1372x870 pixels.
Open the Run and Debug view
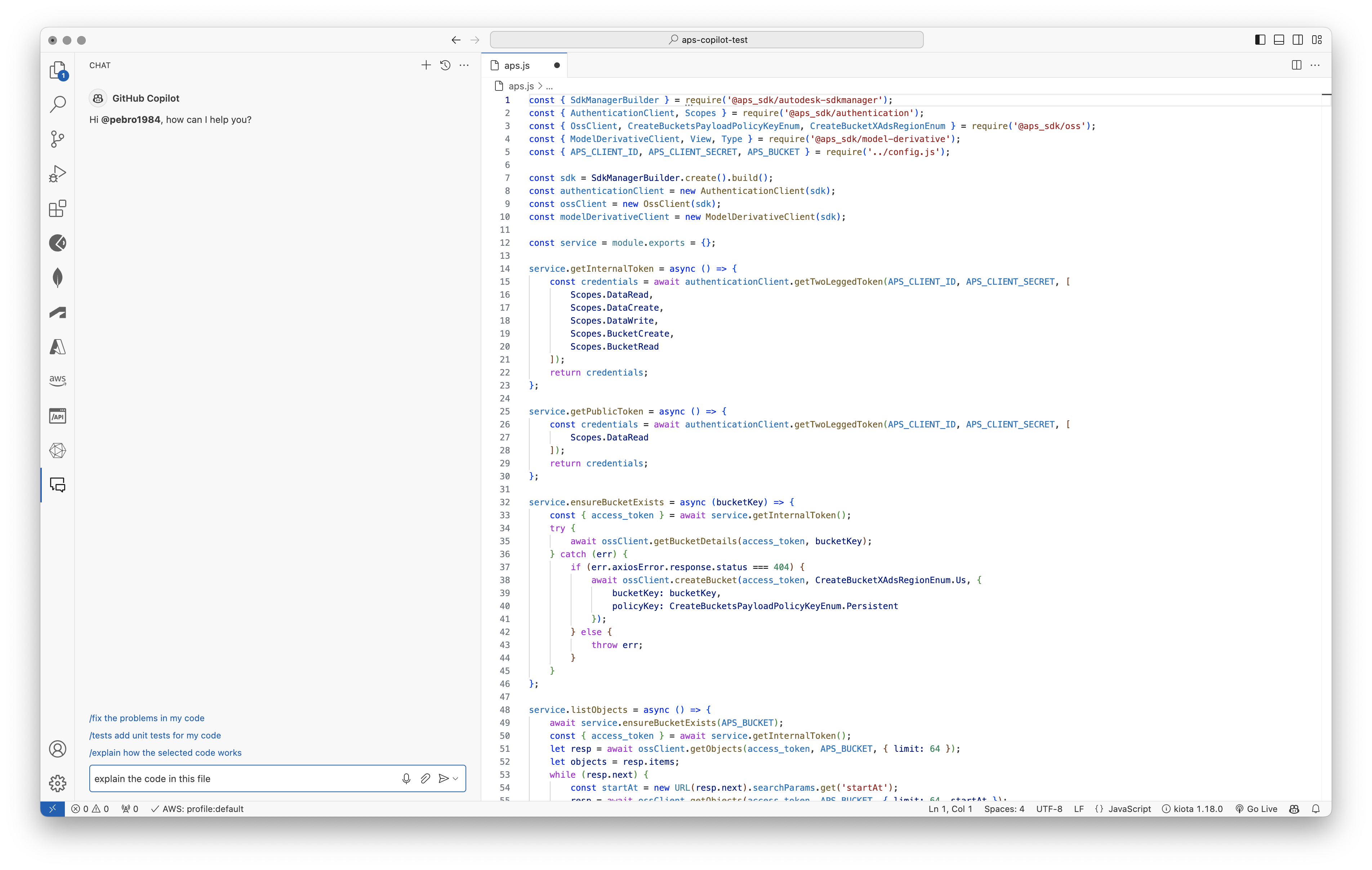point(58,173)
